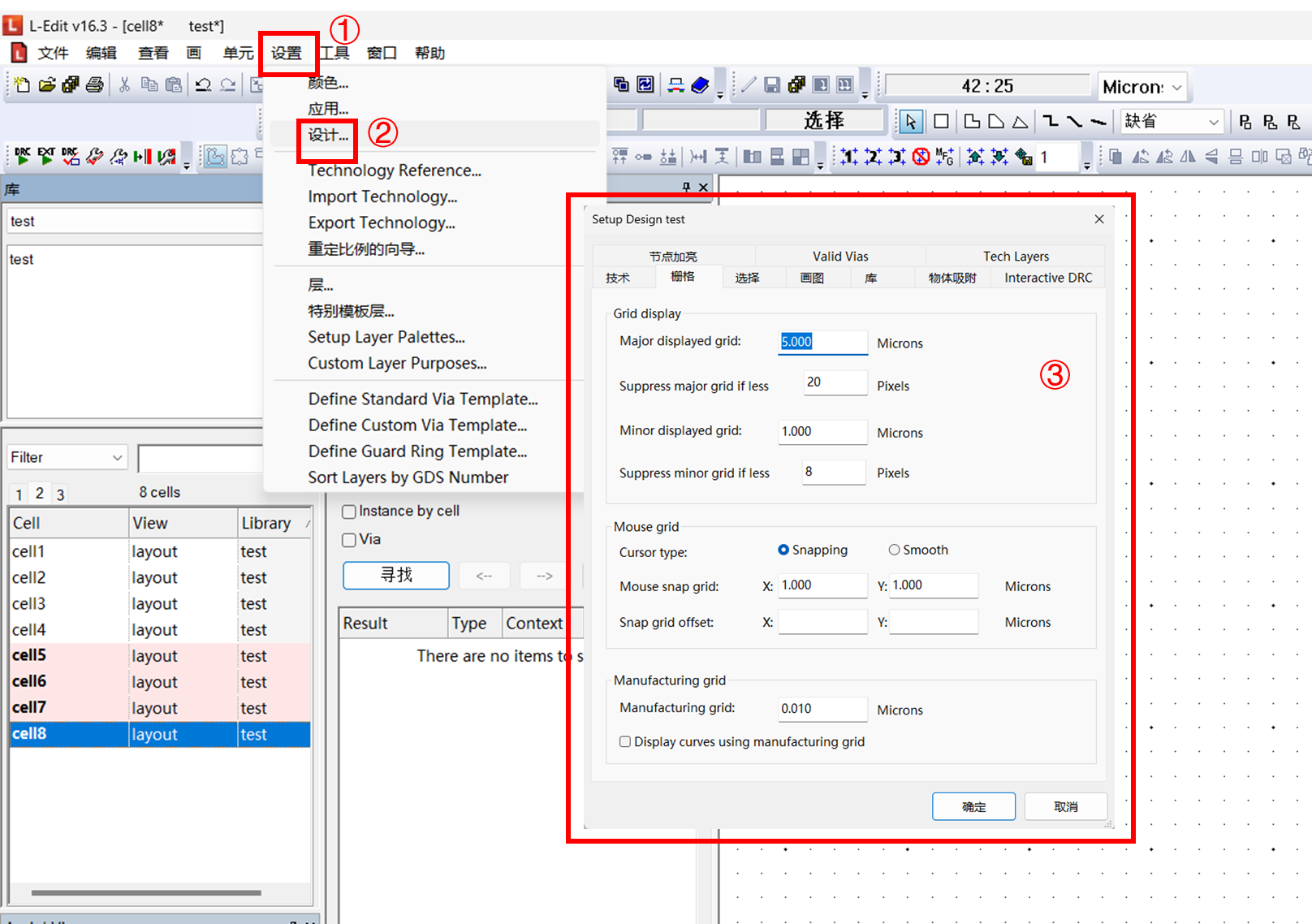Enable the Instance by cell checkbox
Image resolution: width=1312 pixels, height=924 pixels.
coord(349,512)
